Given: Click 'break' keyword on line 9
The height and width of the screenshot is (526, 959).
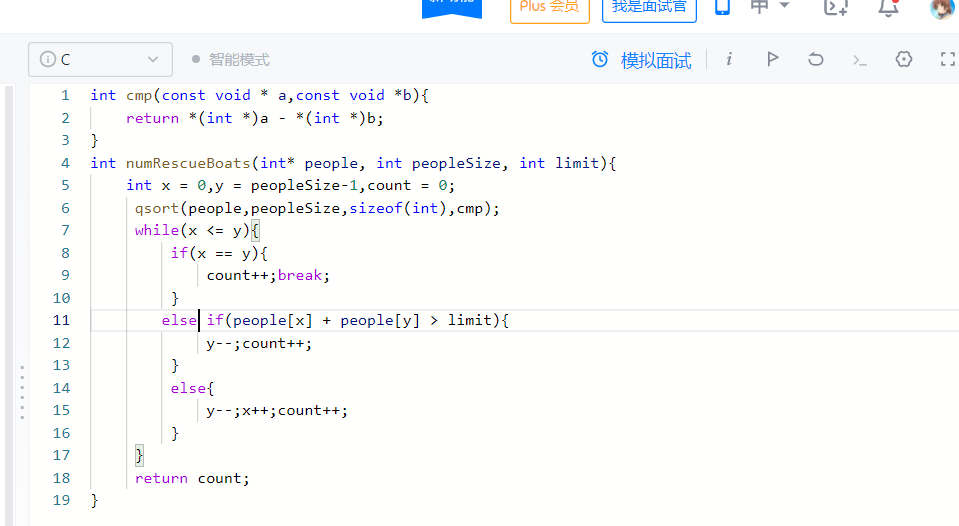Looking at the screenshot, I should pos(300,275).
